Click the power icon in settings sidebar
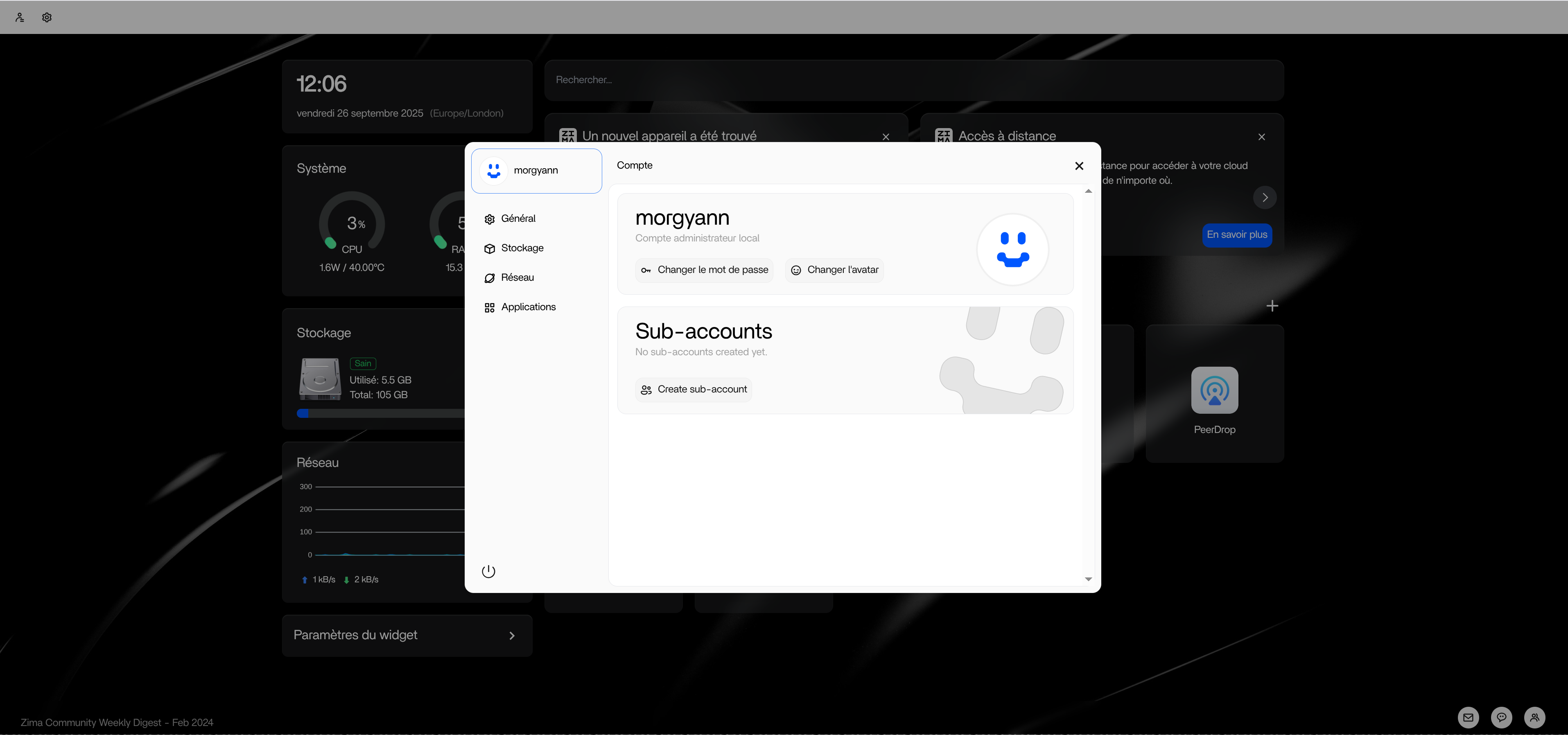The width and height of the screenshot is (1568, 735). coord(488,571)
